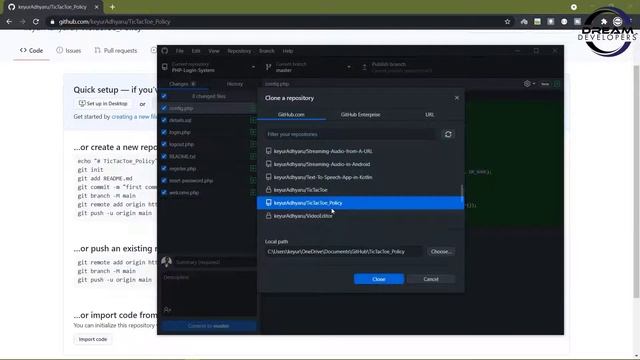This screenshot has width=640, height=360.
Task: Uncheck the logout.php checkbox
Action: [x=164, y=144]
